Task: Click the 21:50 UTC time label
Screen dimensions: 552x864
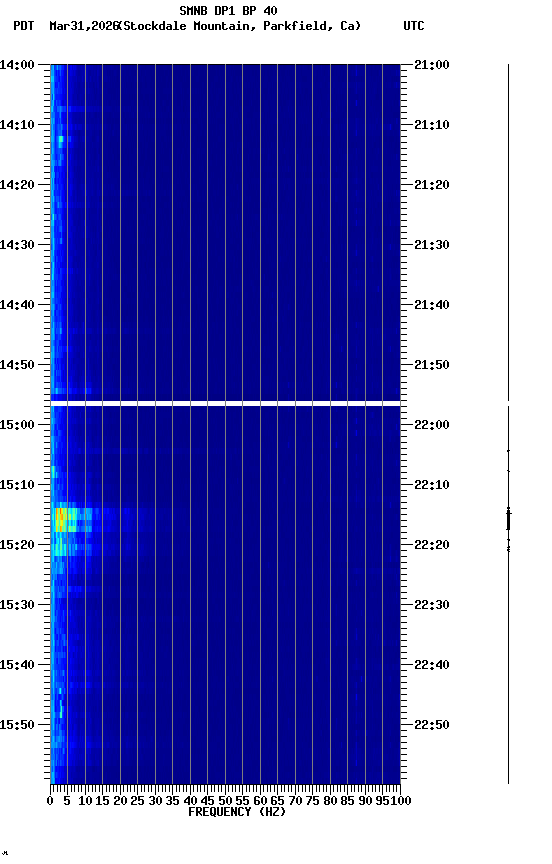Action: [432, 365]
